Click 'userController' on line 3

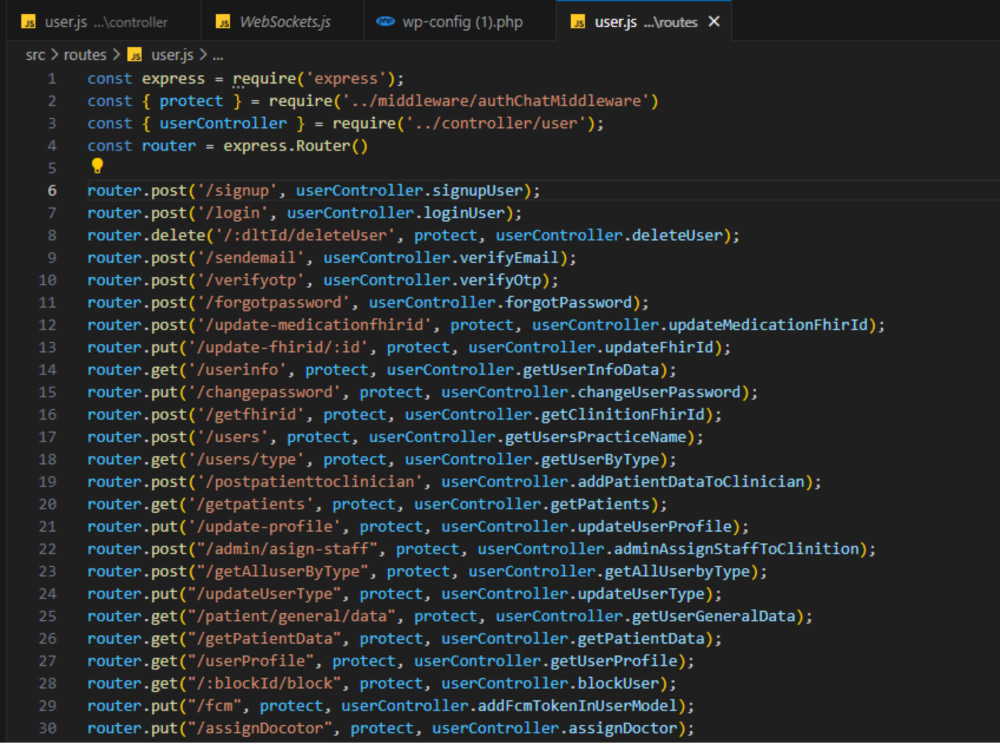[x=223, y=124]
